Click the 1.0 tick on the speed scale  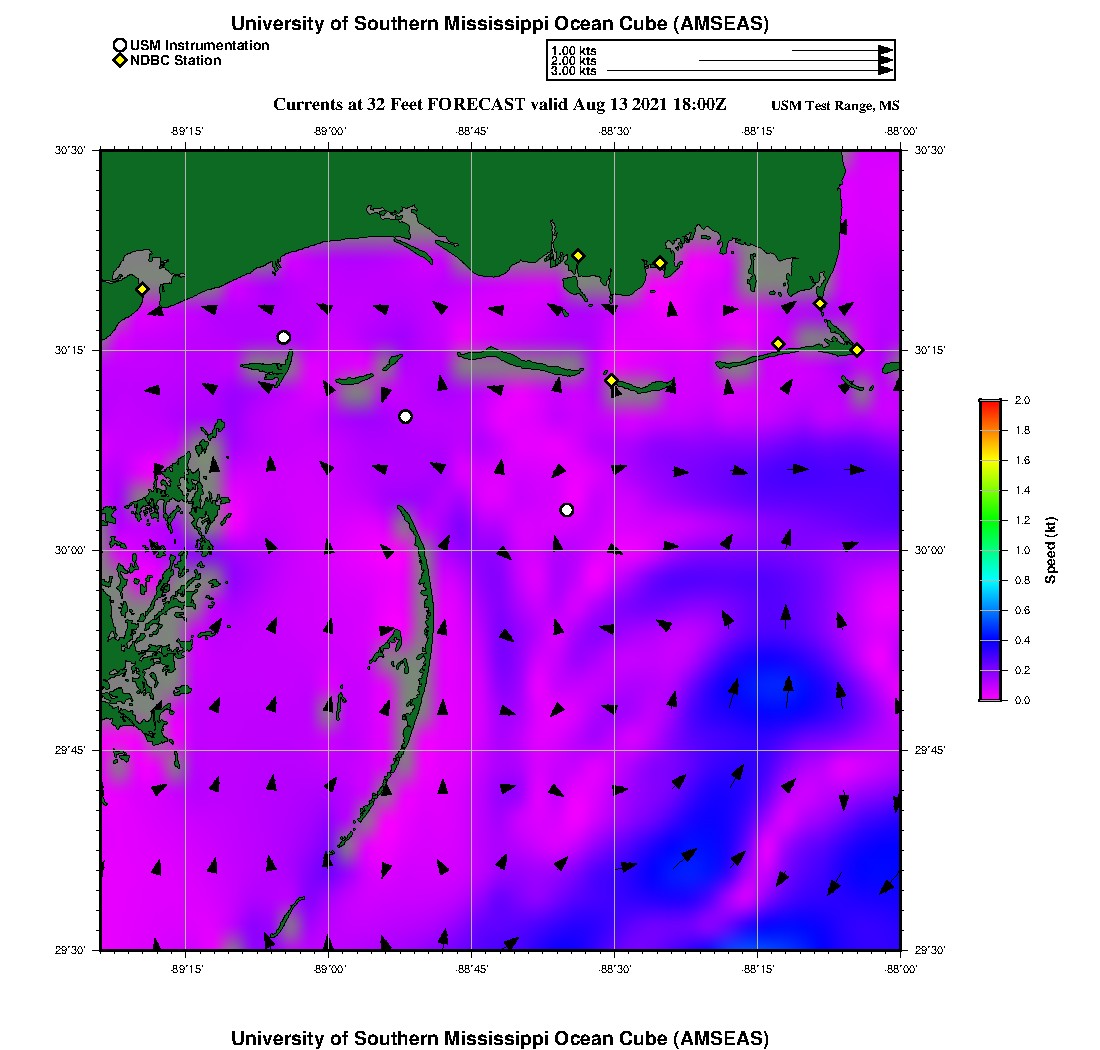point(1022,550)
